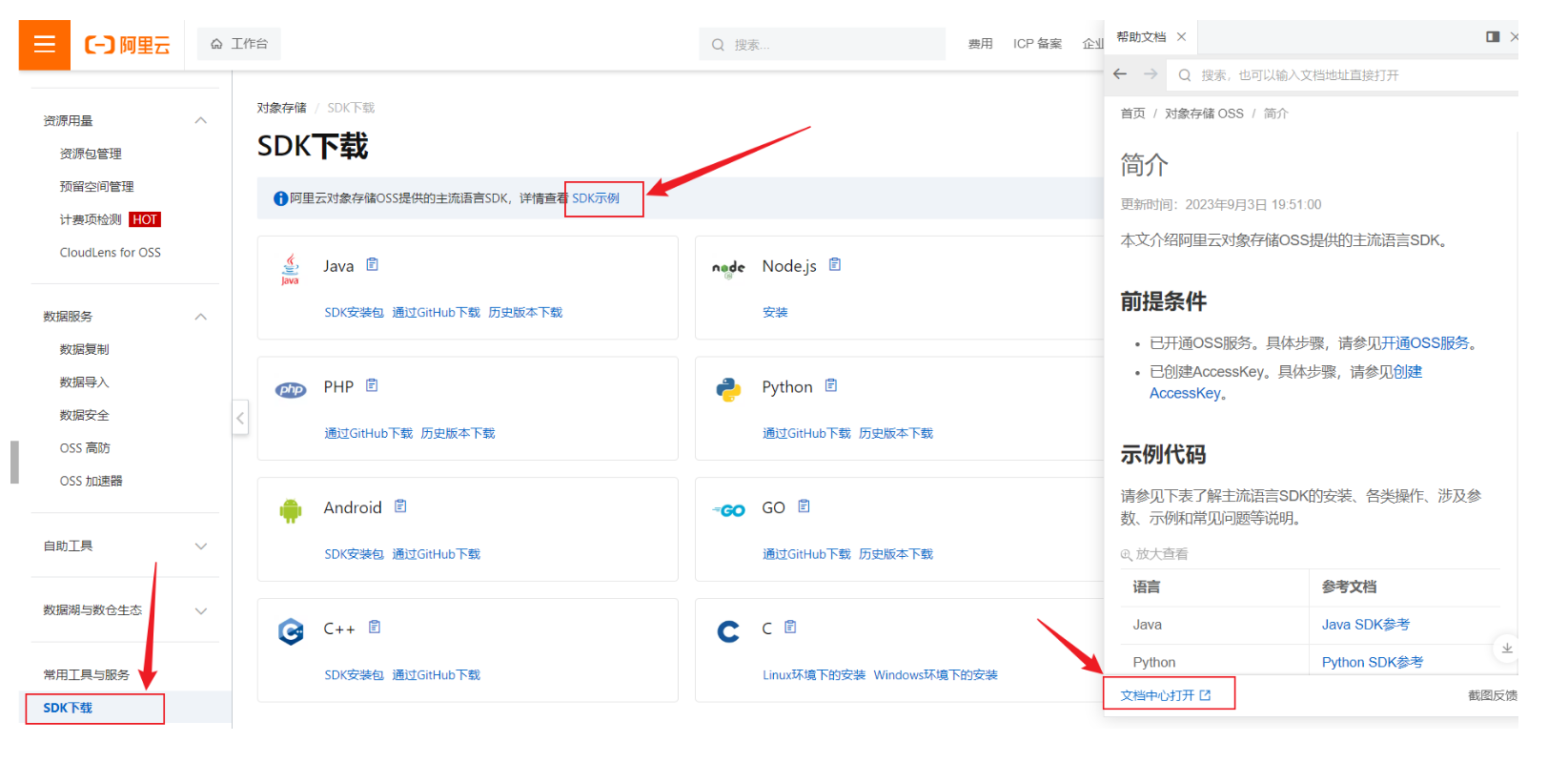Click the help panel search field
This screenshot has width=1568, height=763.
pyautogui.click(x=1344, y=75)
